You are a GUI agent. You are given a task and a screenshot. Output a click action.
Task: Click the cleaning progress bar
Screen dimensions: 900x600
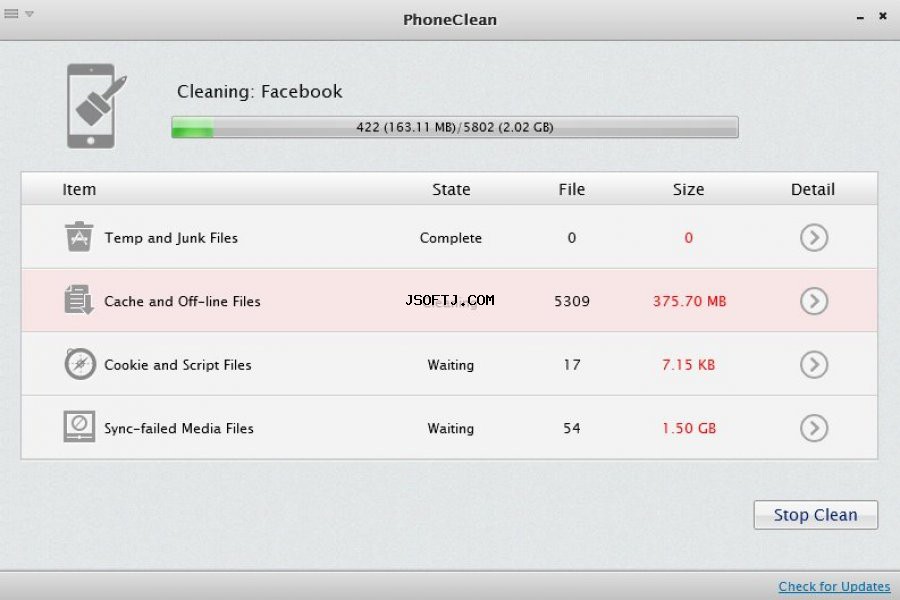coord(455,127)
